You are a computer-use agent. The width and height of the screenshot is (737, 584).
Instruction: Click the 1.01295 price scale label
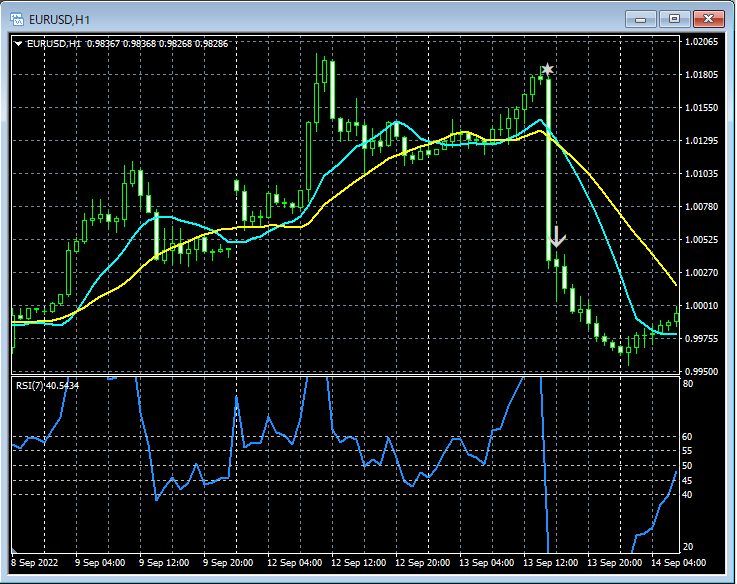pos(701,141)
